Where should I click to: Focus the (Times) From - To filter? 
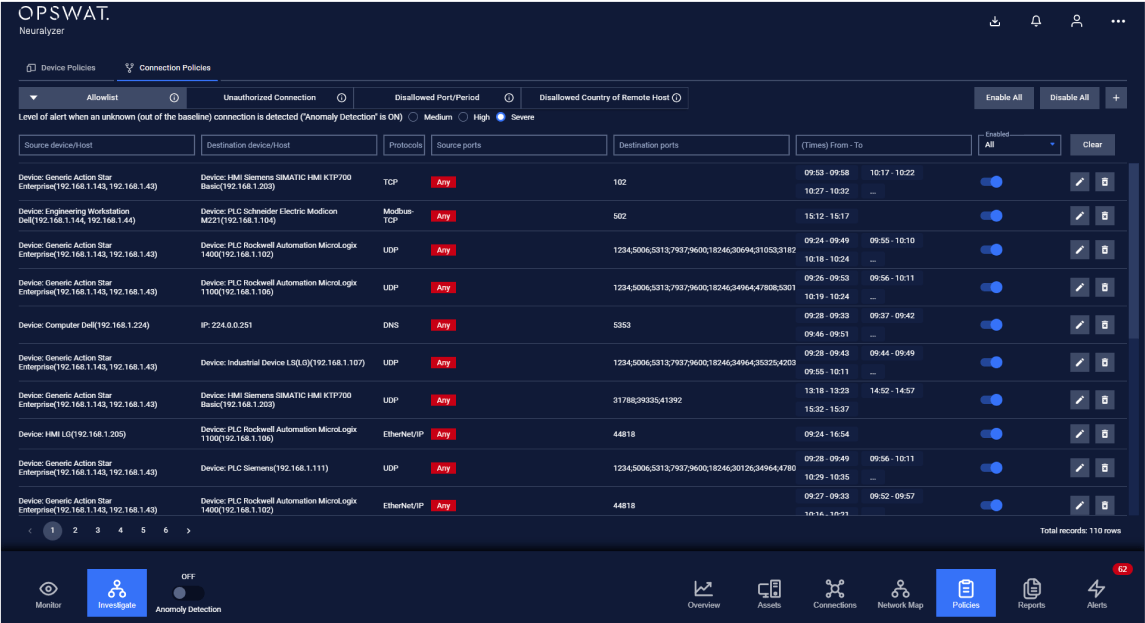click(884, 145)
